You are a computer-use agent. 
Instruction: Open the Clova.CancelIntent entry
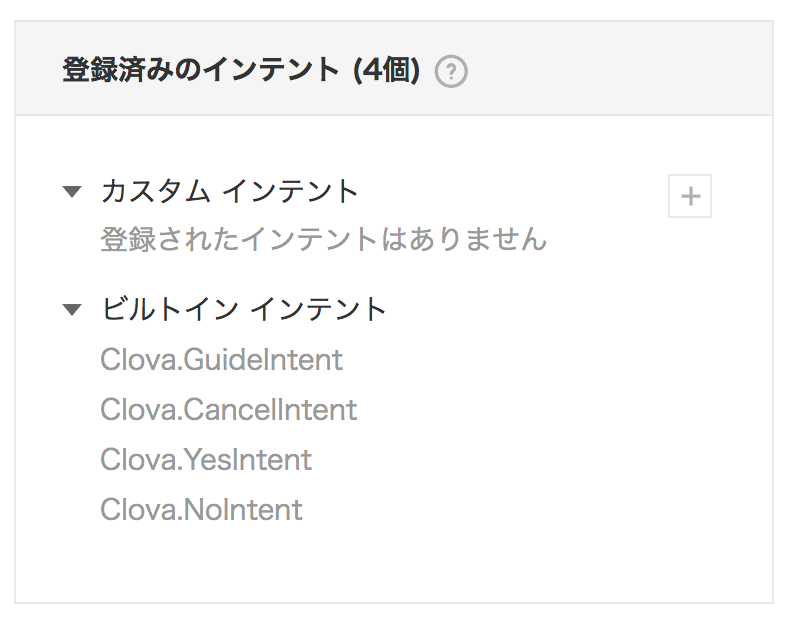(x=228, y=410)
